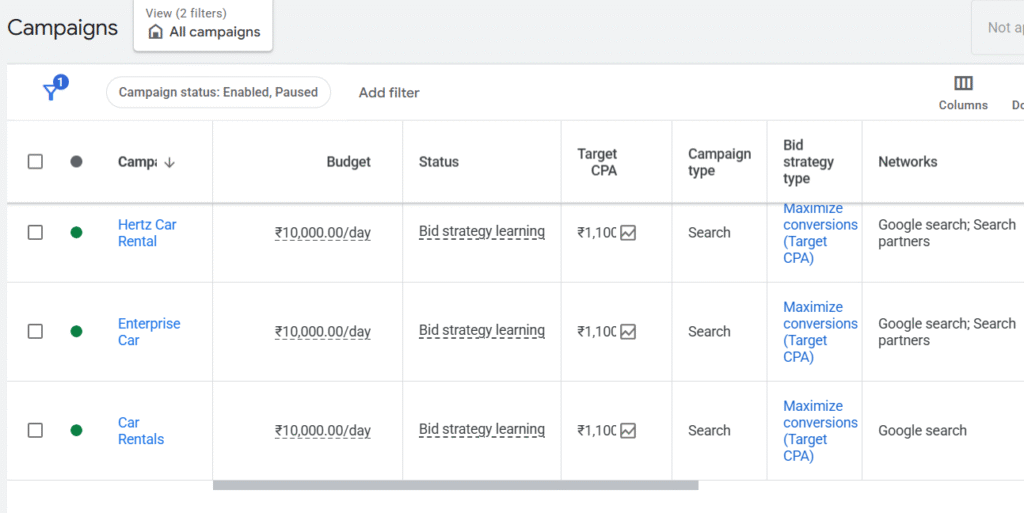
Task: Sort by the Networks column header
Action: point(908,162)
